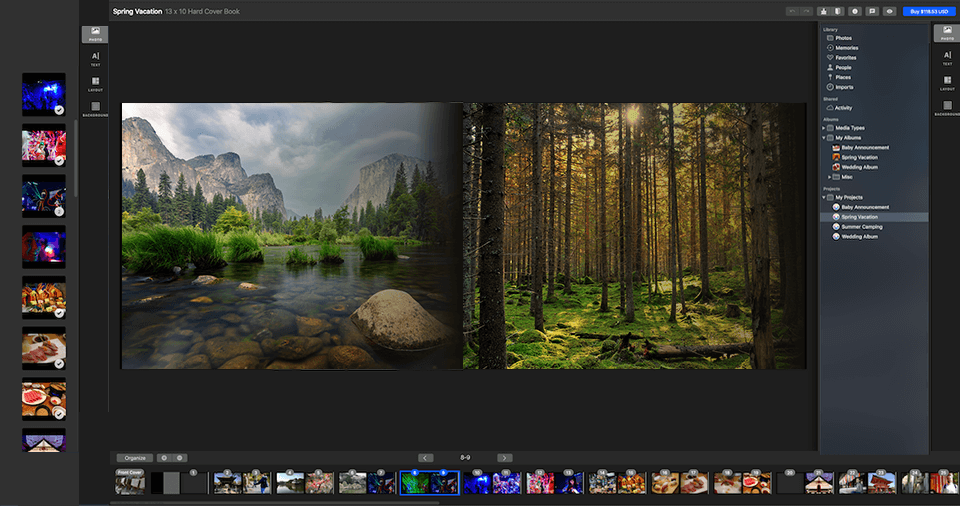Expand the Misc folder disclosure triangle
The image size is (960, 506).
(830, 177)
